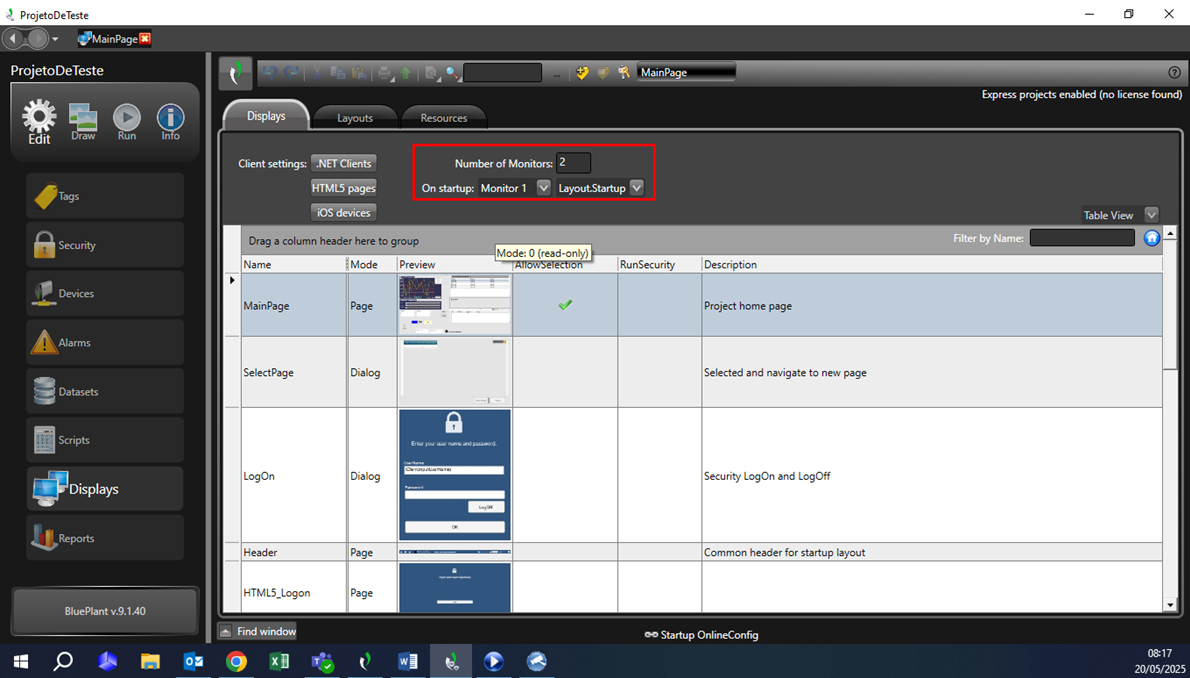Click the Print toolbar icon
Image resolution: width=1190 pixels, height=678 pixels.
point(386,73)
